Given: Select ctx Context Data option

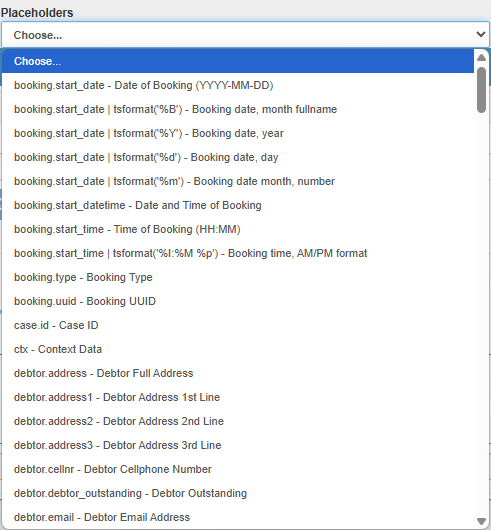Looking at the screenshot, I should click(238, 349).
